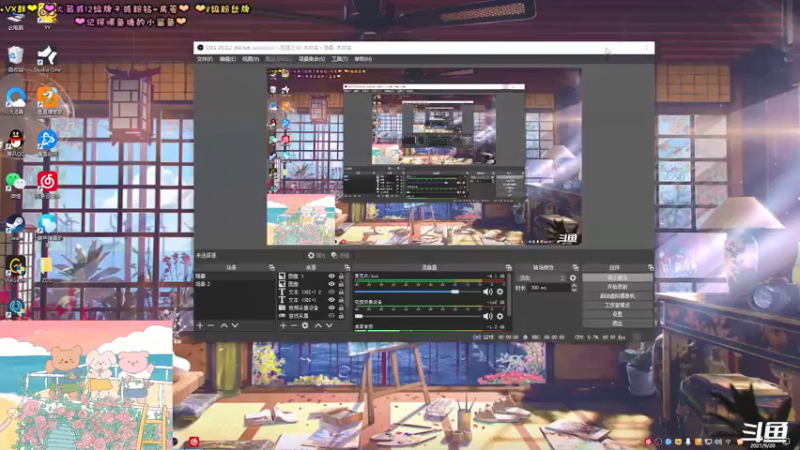Toggle visibility of the video capture device source
This screenshot has width=800, height=450.
point(332,308)
